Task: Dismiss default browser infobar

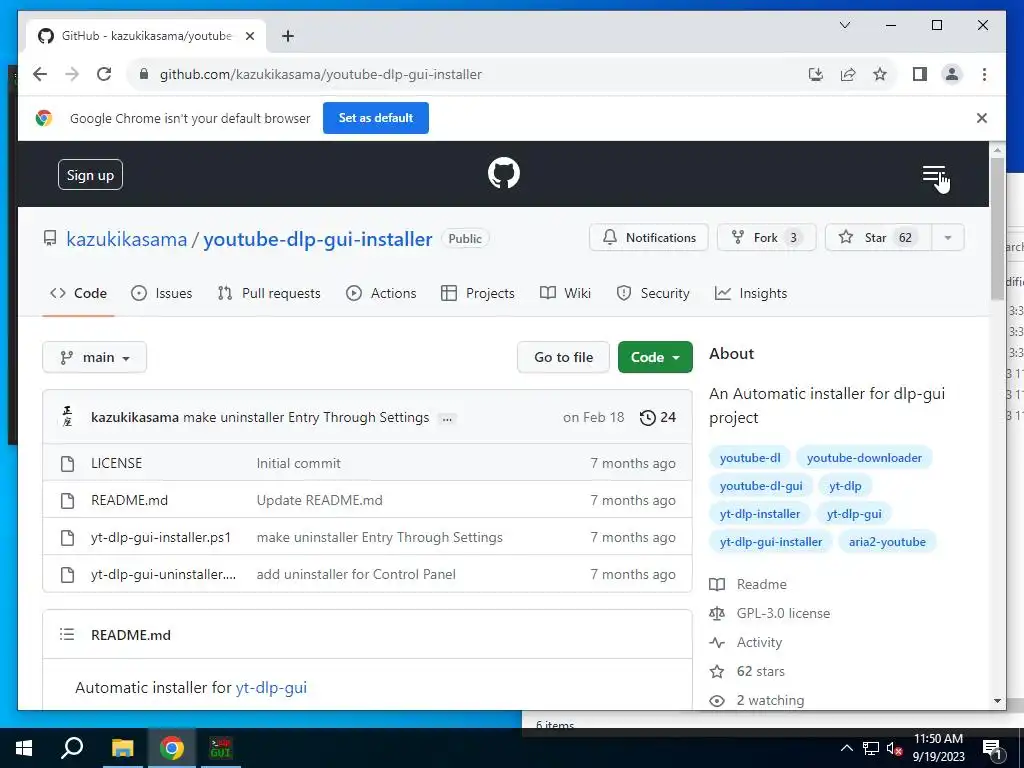Action: coord(982,118)
